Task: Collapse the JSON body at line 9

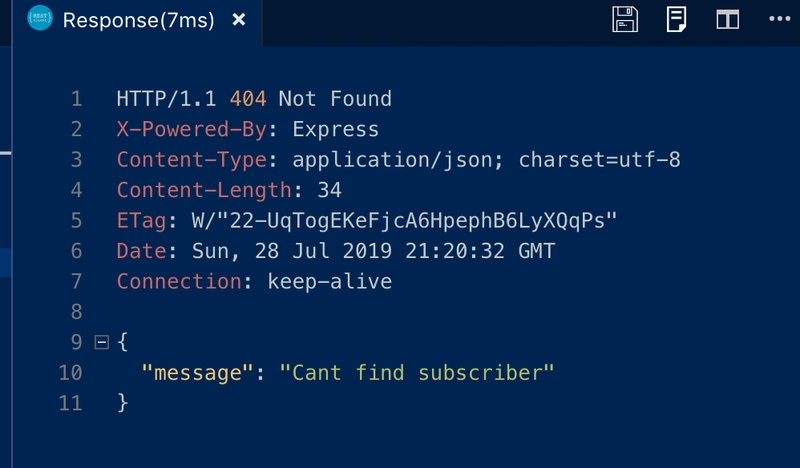Action: pos(102,342)
